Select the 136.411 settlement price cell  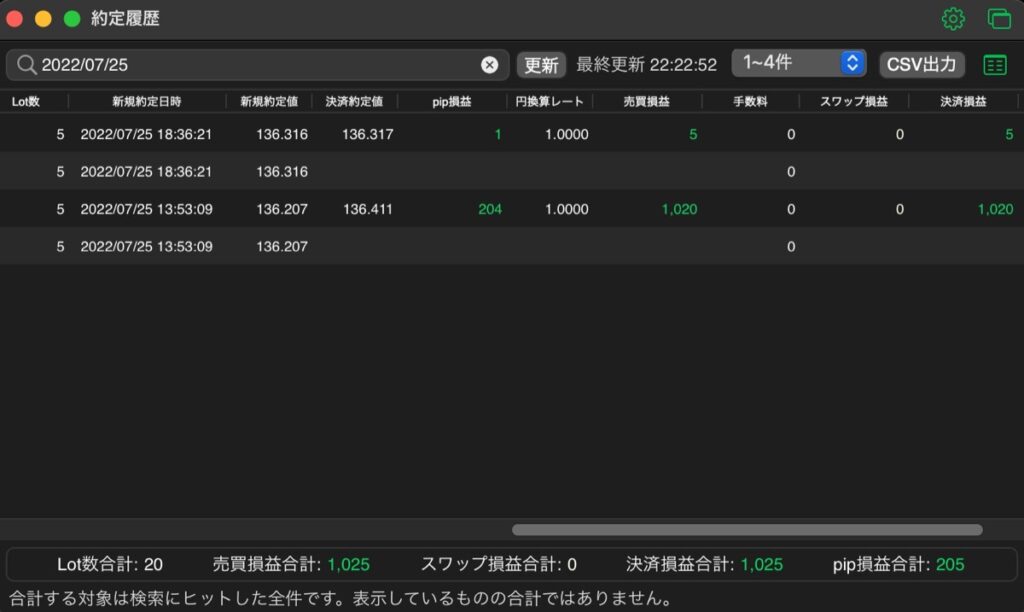[x=368, y=210]
